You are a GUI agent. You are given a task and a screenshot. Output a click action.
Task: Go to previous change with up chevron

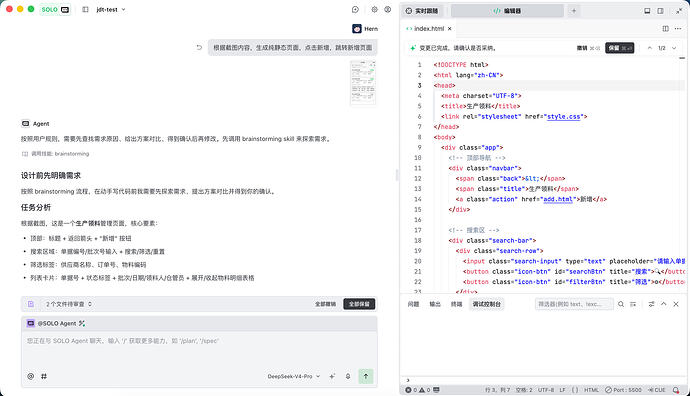(650, 48)
